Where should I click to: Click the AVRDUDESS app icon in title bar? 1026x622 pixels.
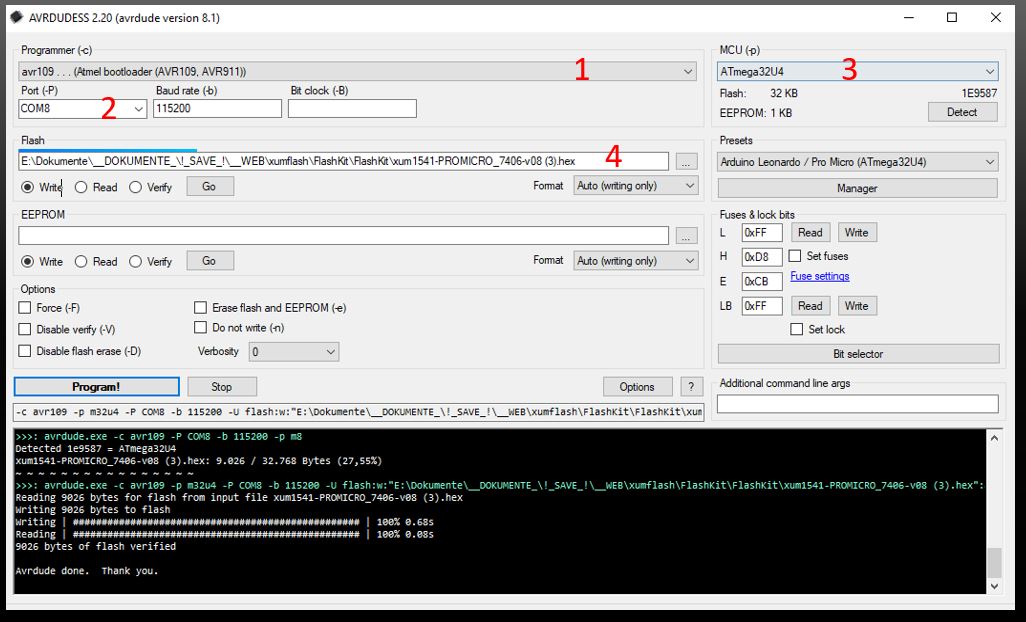[16, 18]
